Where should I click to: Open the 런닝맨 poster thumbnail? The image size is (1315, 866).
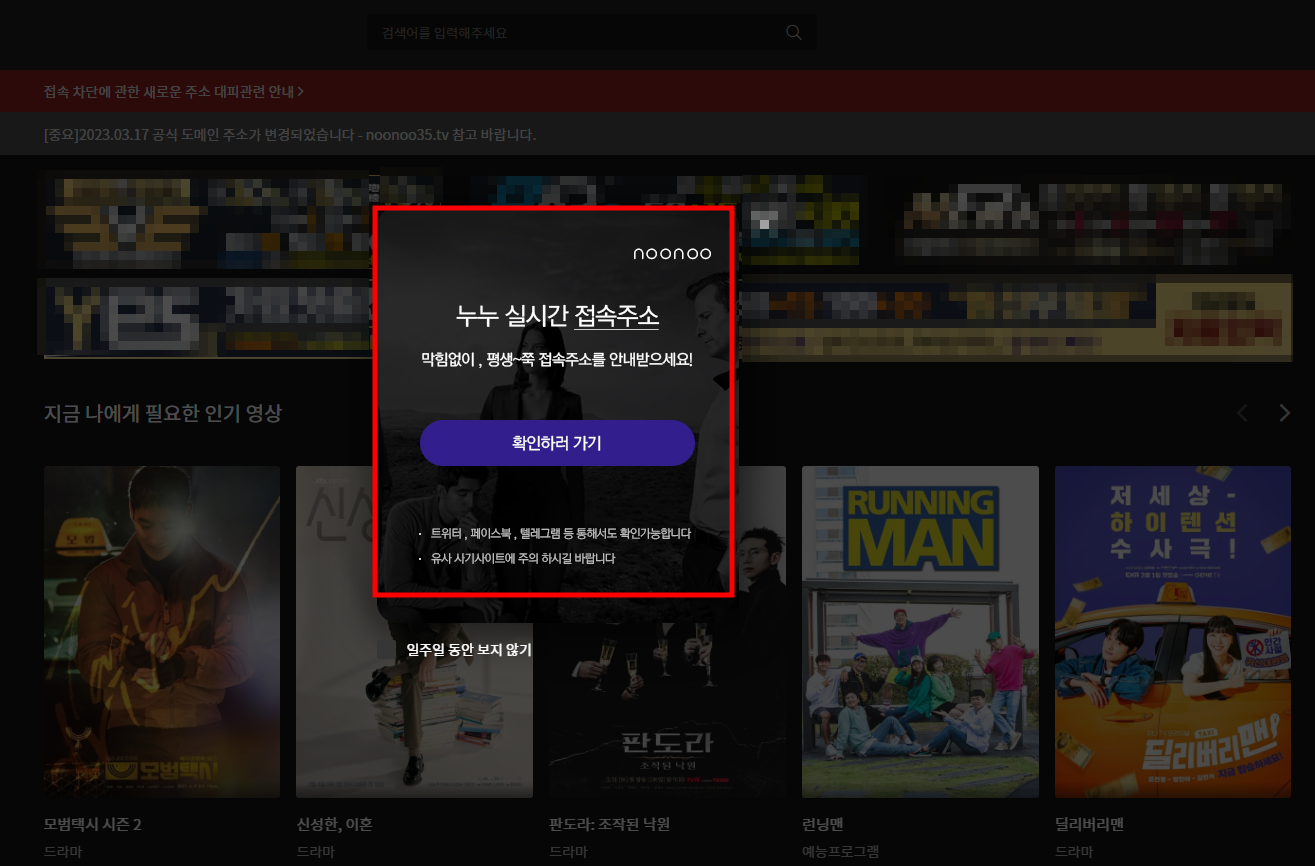pos(920,631)
